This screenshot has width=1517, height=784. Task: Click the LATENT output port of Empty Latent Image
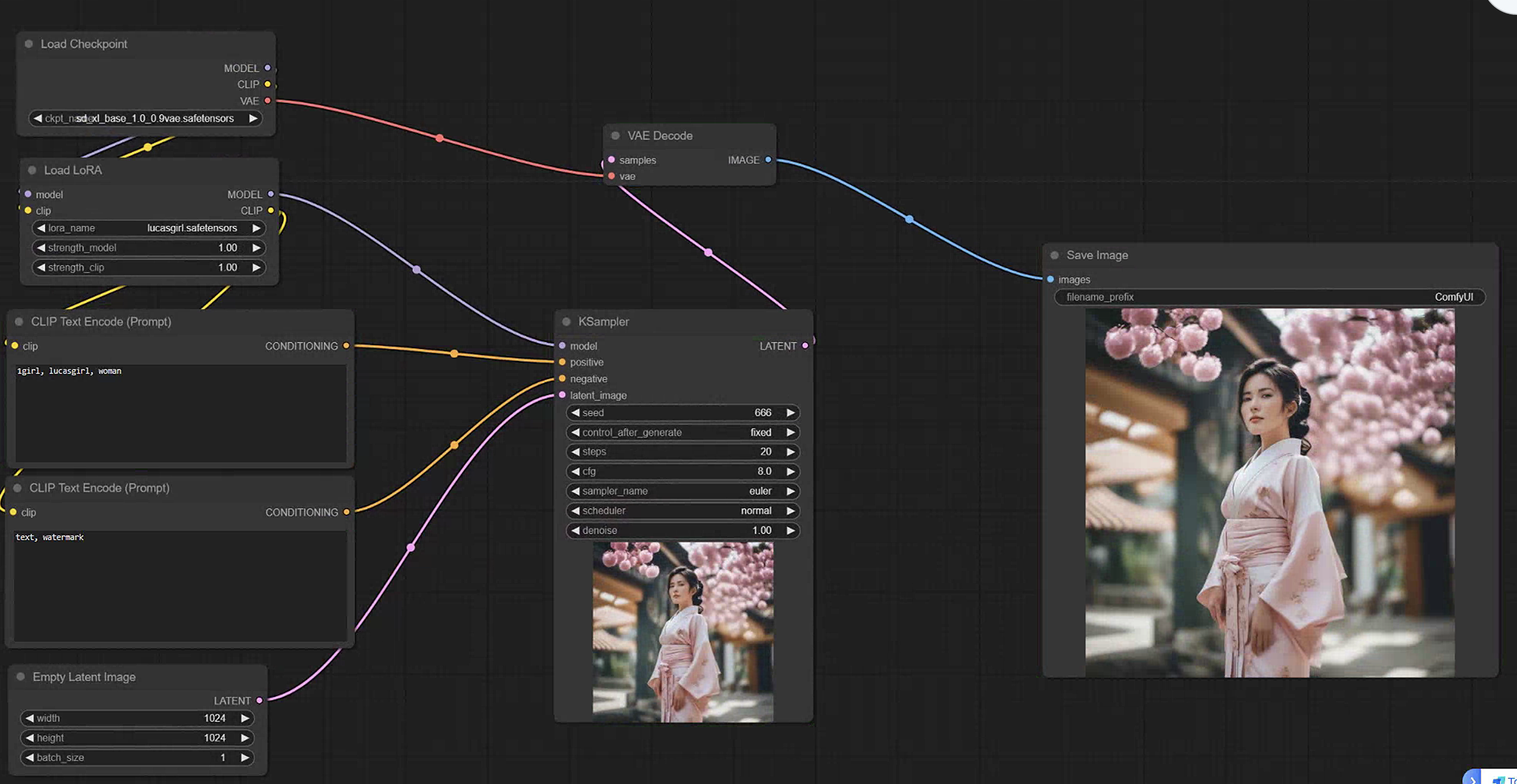260,701
